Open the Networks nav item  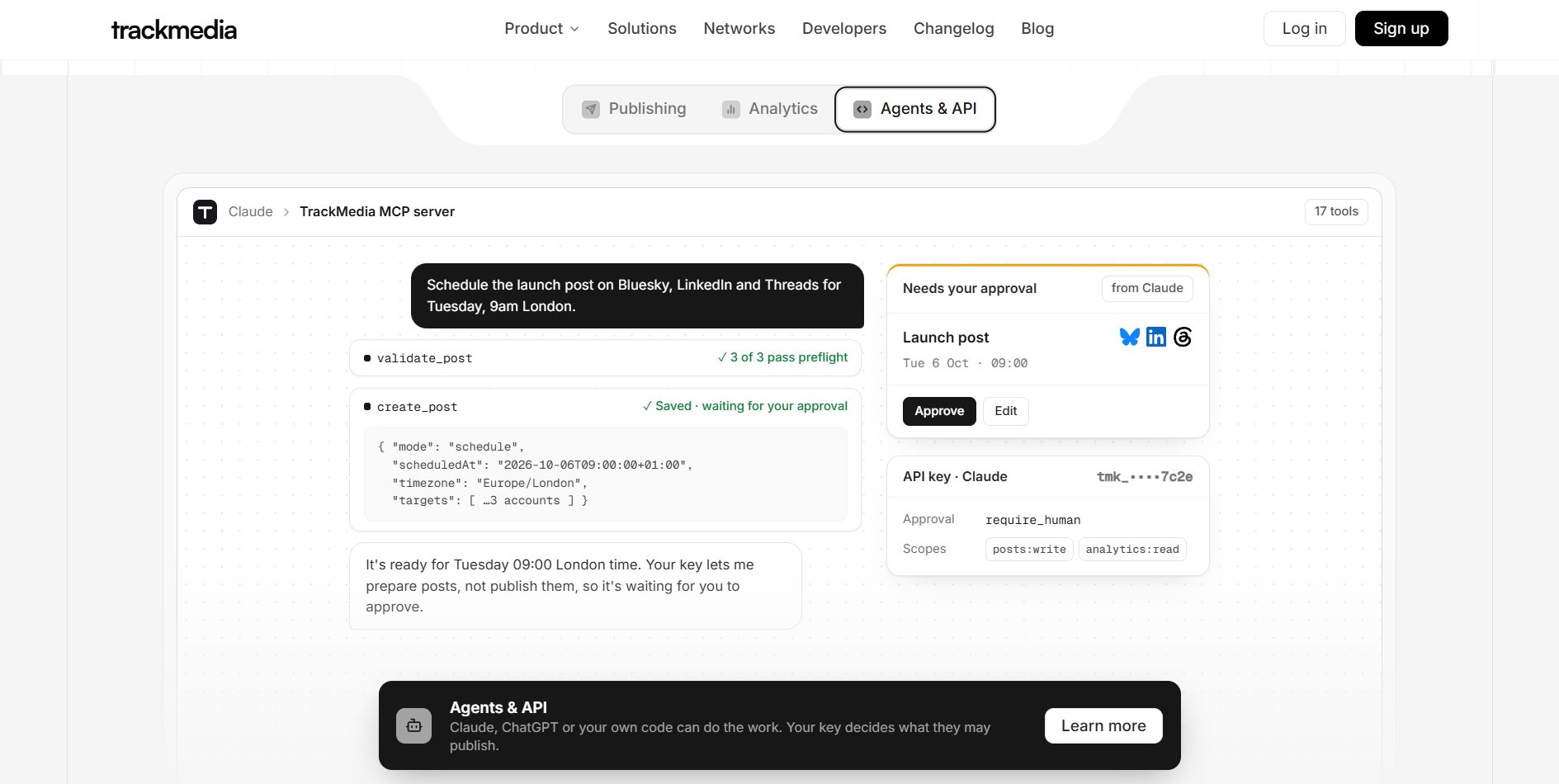click(x=739, y=29)
